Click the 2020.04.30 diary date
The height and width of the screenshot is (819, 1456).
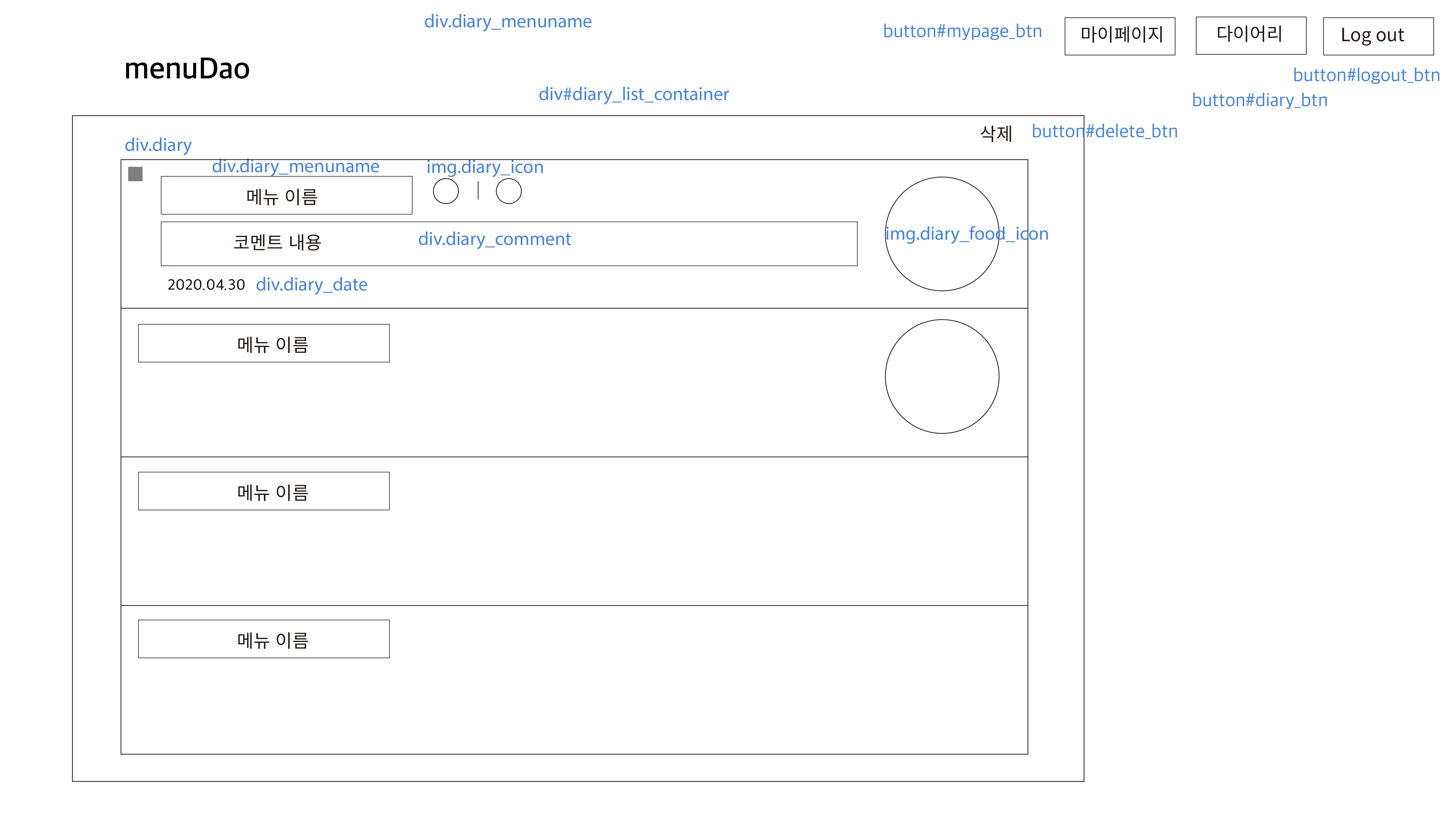[x=206, y=284]
